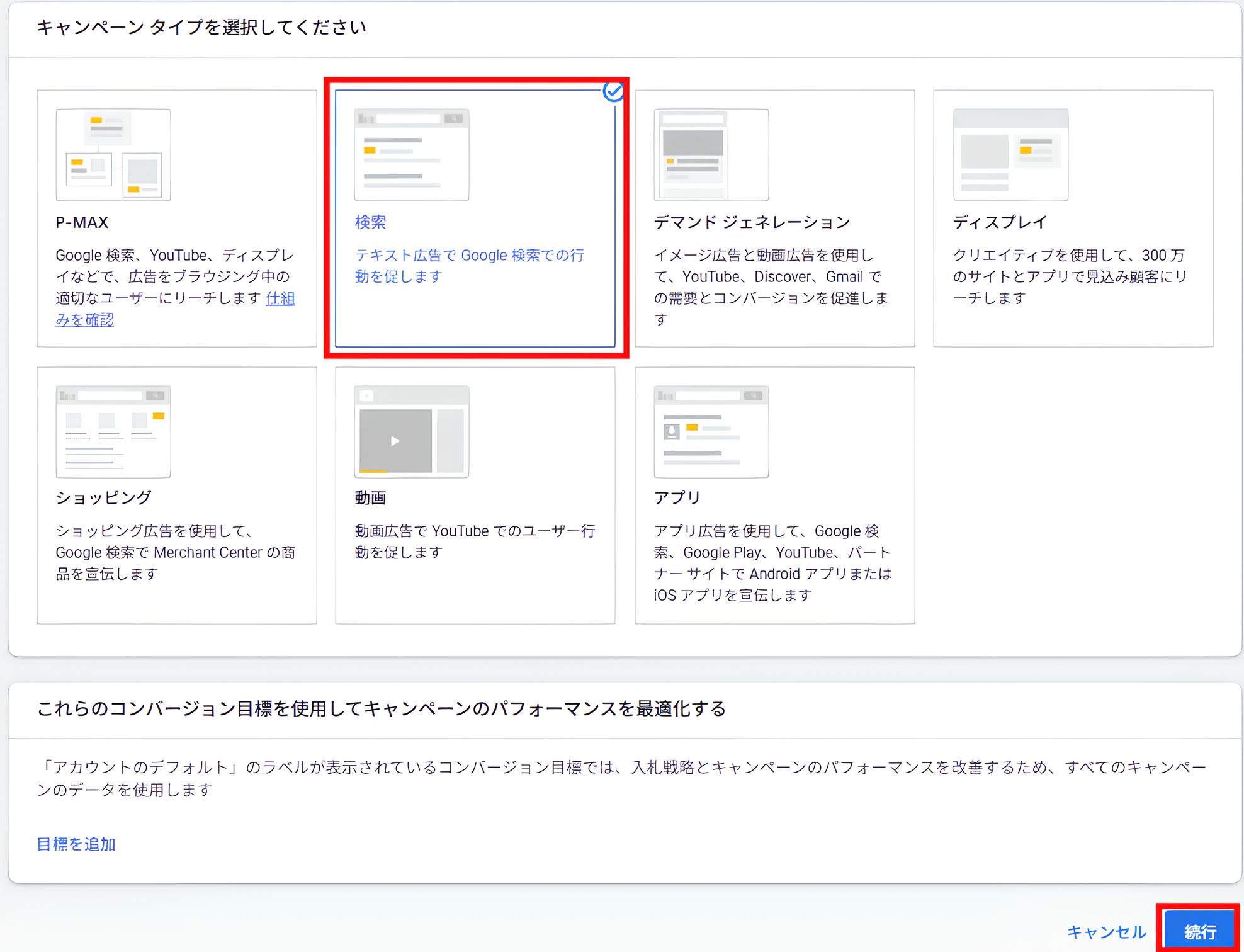Click the アプリ campaign illustration icon
This screenshot has height=952, width=1244.
pyautogui.click(x=711, y=432)
